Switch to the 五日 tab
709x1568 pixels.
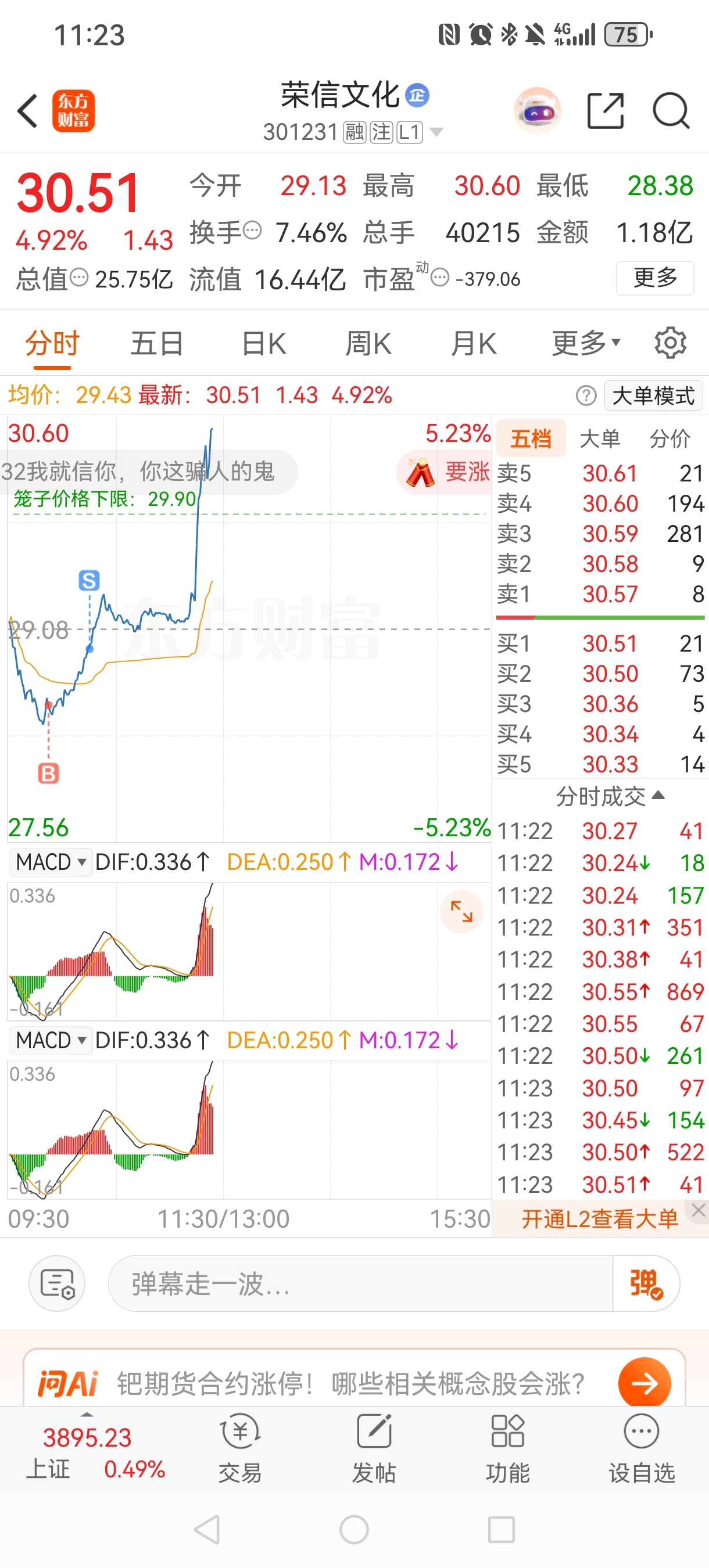pyautogui.click(x=157, y=343)
